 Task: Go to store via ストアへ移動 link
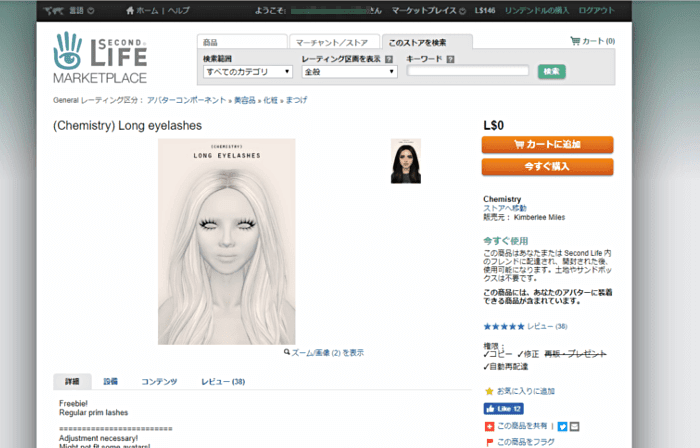(x=505, y=208)
